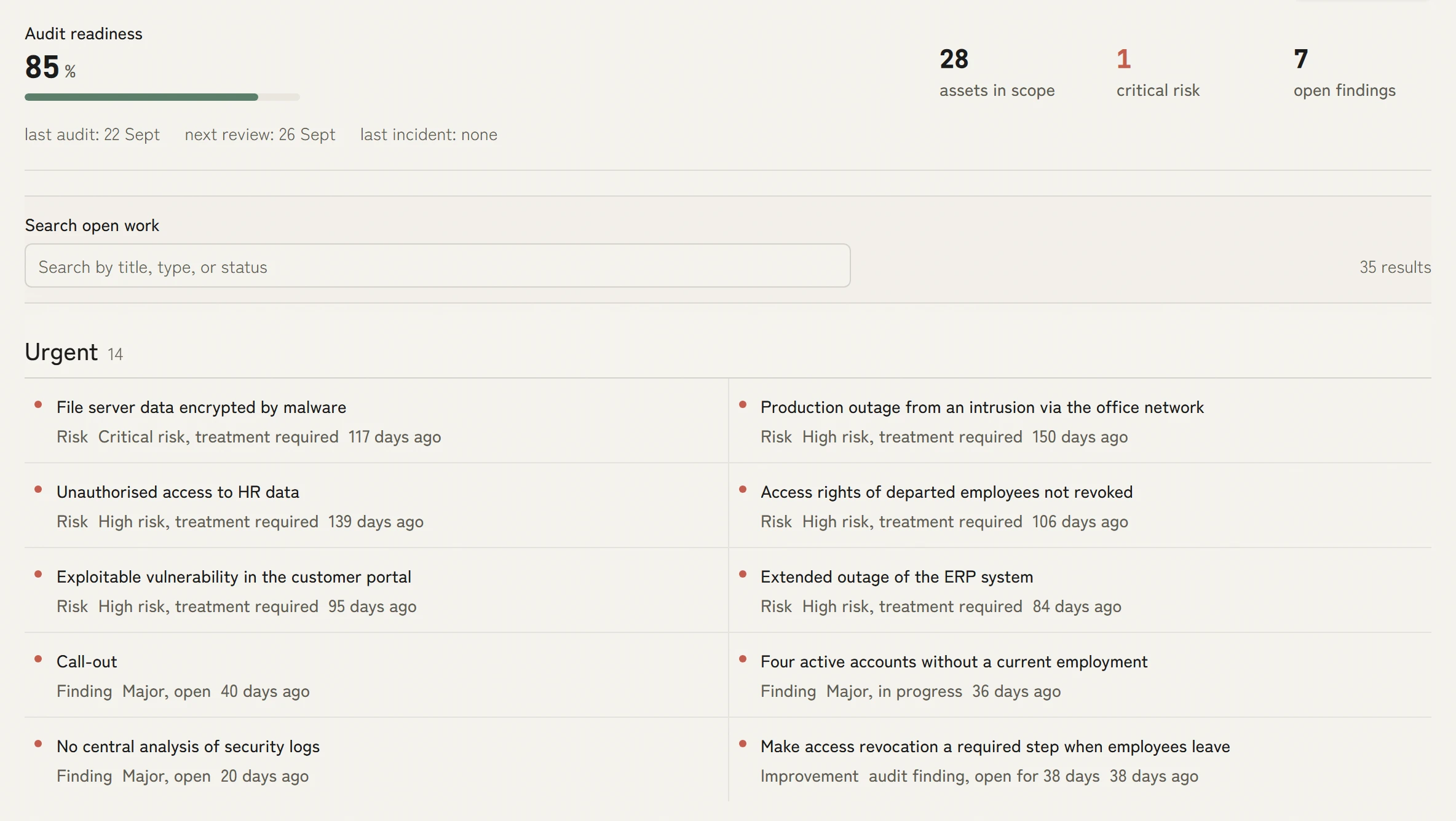The image size is (1456, 821).
Task: Click the 150 days ago timestamp
Action: 1080,437
